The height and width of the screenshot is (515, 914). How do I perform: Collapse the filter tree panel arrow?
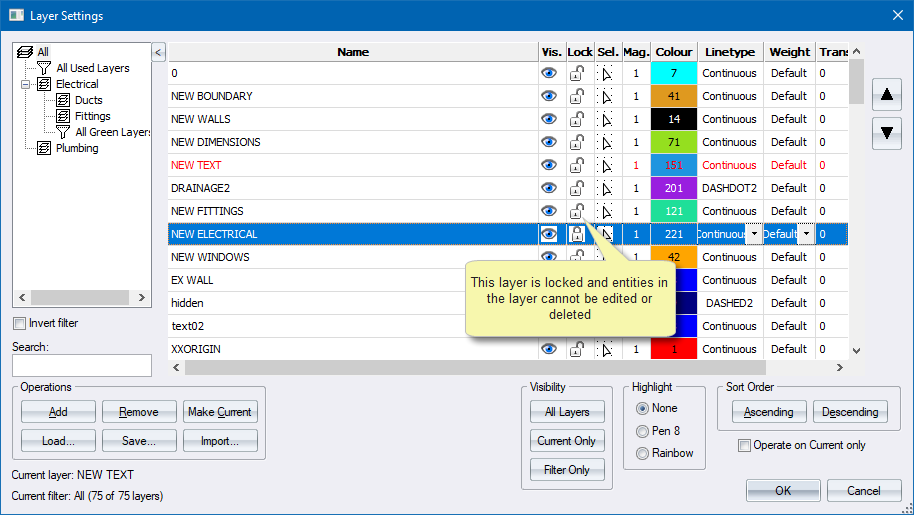158,51
